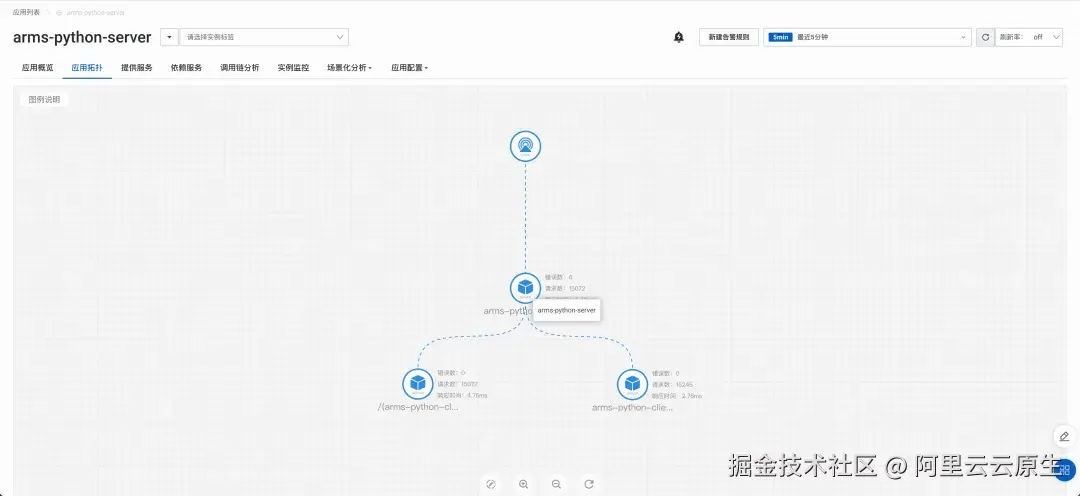The height and width of the screenshot is (496, 1080).
Task: Switch to the 应用拓扑 tab
Action: coord(87,68)
